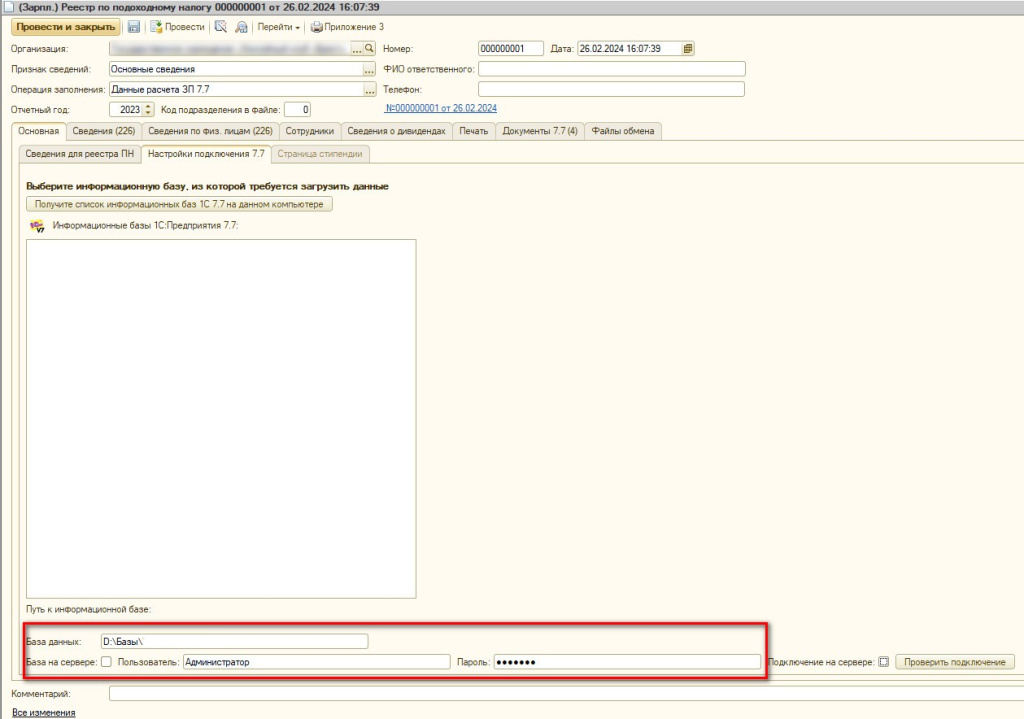1024x719 pixels.
Task: Click magnifier icon in Организация field
Action: pyautogui.click(x=369, y=48)
